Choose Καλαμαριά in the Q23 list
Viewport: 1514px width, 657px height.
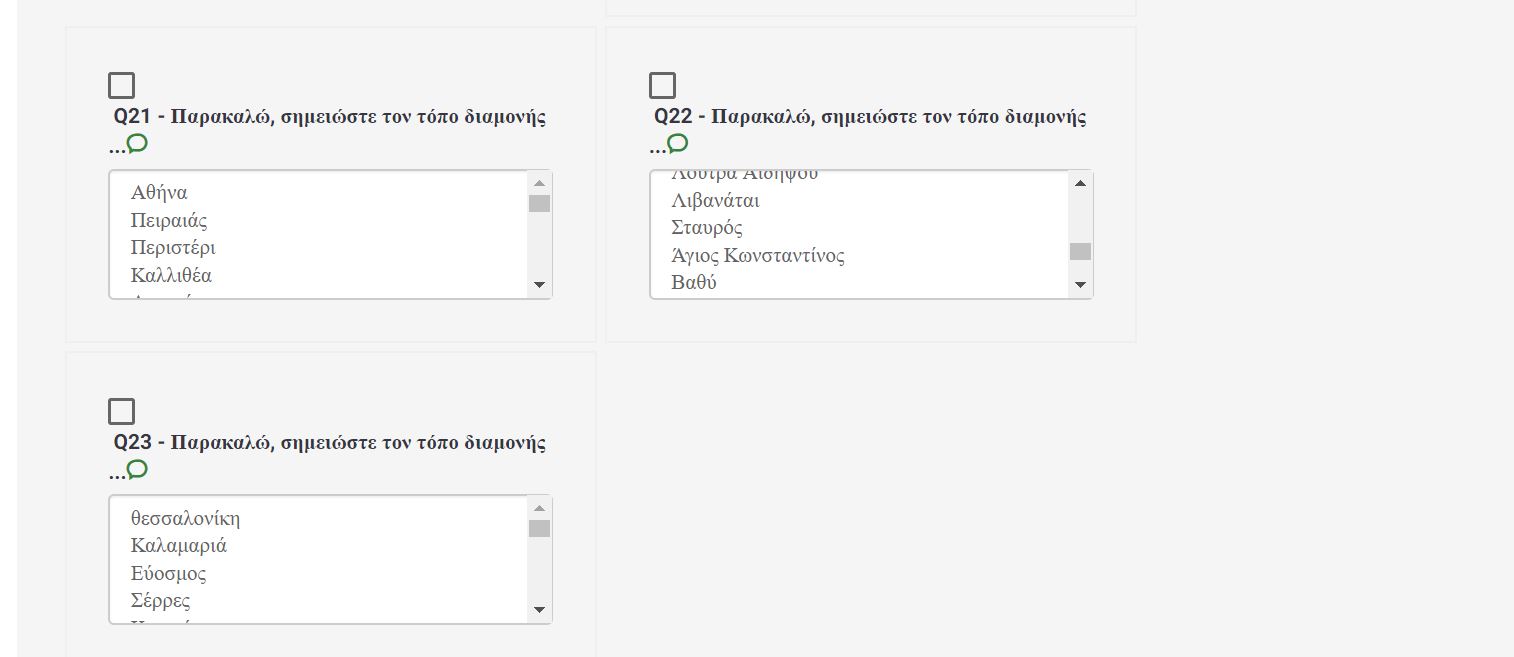178,546
